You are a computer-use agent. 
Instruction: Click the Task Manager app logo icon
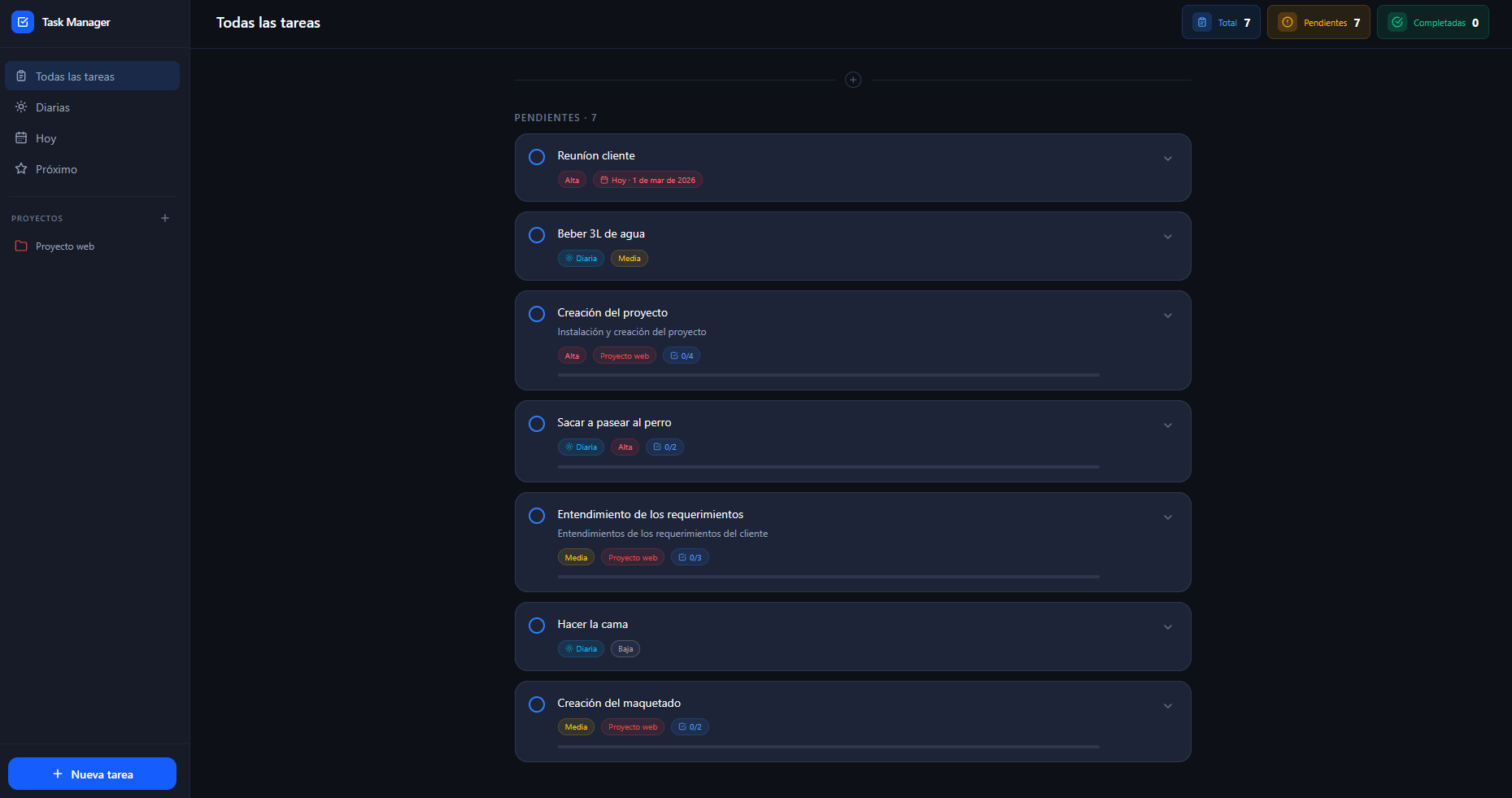(22, 22)
